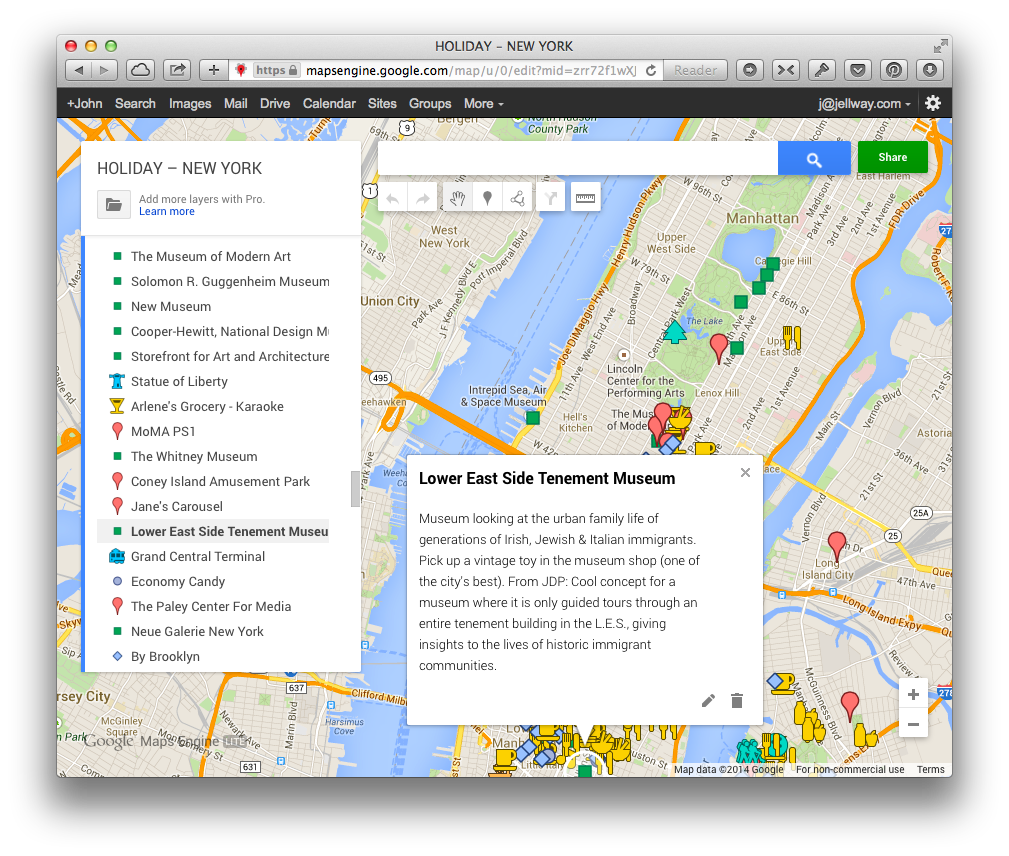Viewport: 1009px width, 856px height.
Task: Click the Pocket extension icon
Action: click(858, 70)
